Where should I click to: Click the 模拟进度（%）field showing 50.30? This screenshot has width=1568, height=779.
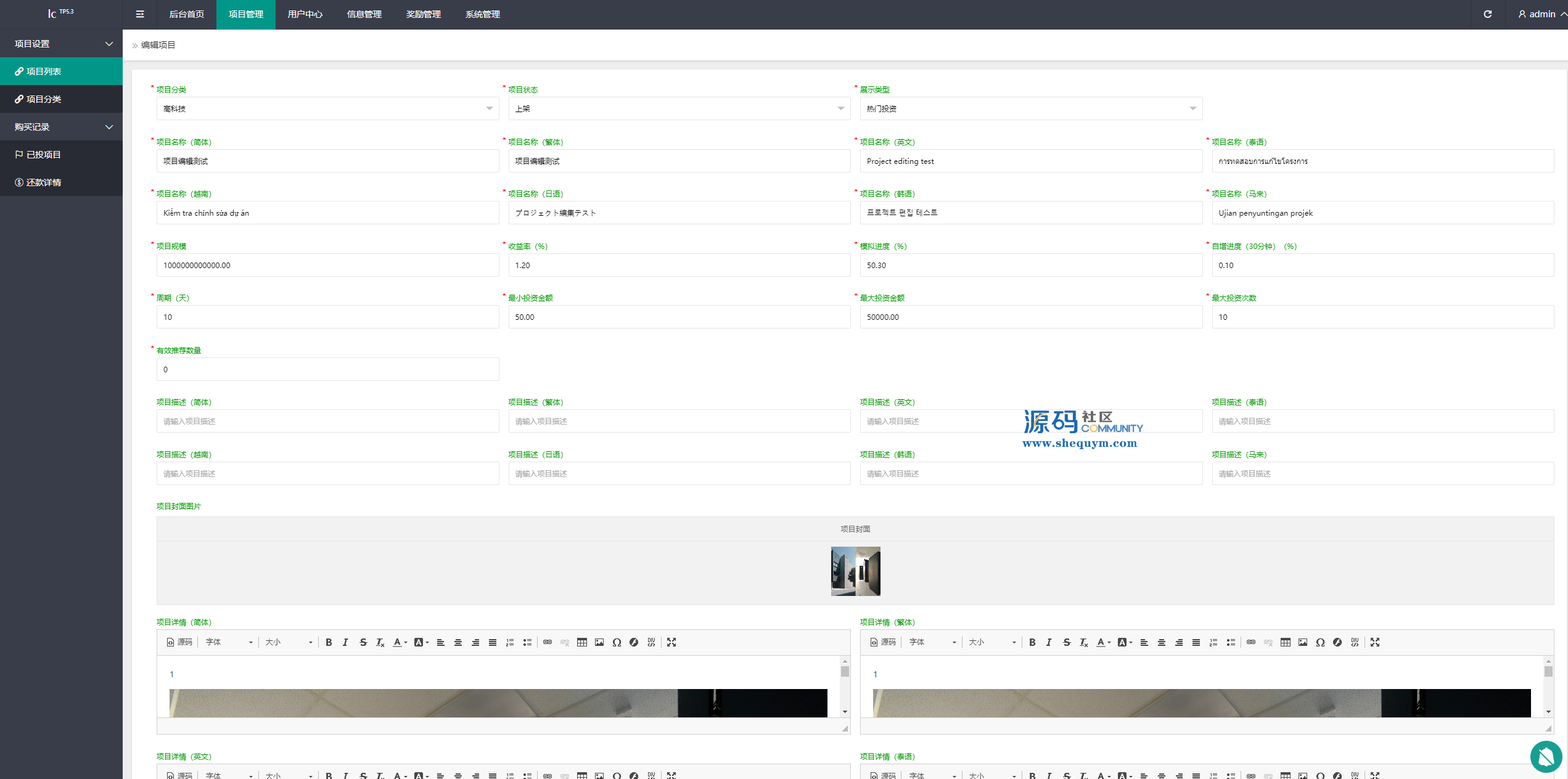point(1031,265)
